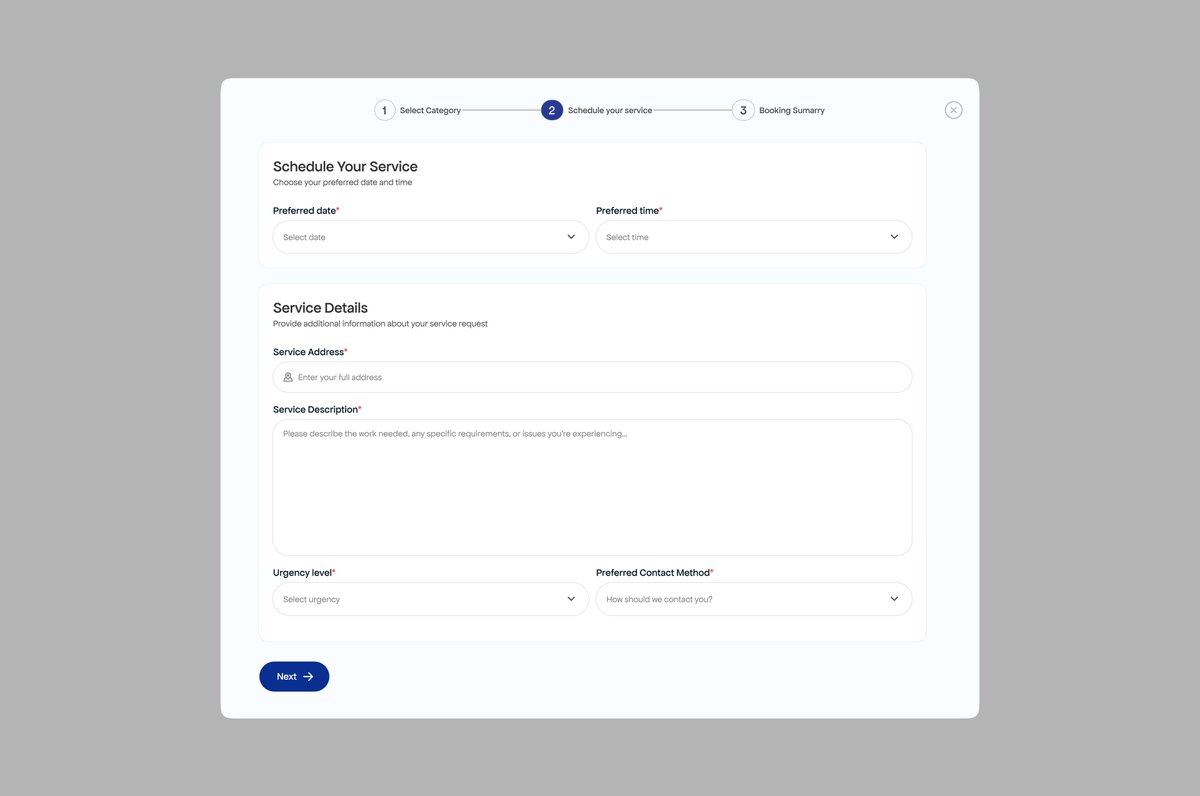This screenshot has height=796, width=1200.
Task: Open the Select date dropdown
Action: (x=431, y=237)
